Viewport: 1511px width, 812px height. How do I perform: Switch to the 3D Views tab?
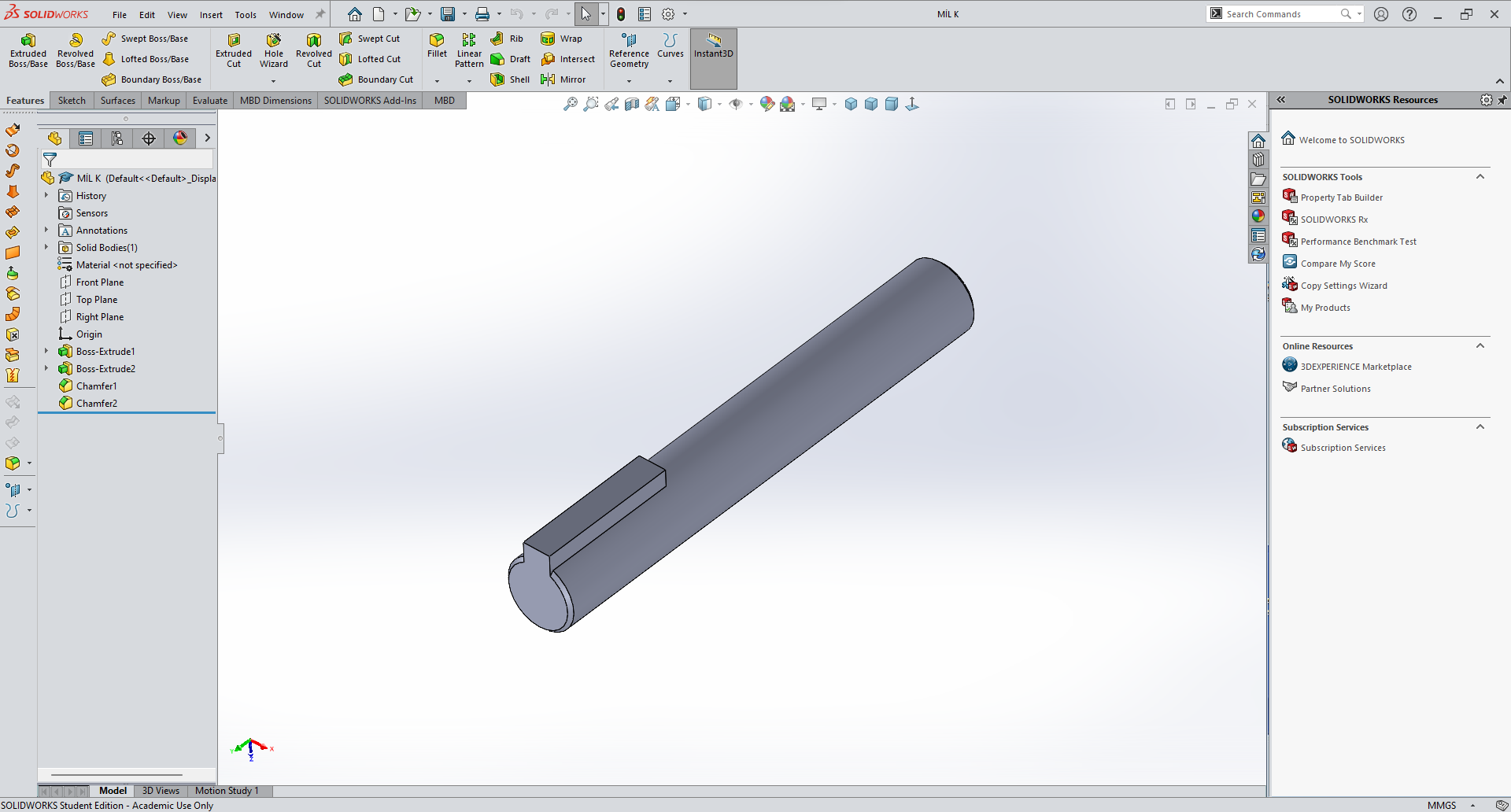[161, 791]
